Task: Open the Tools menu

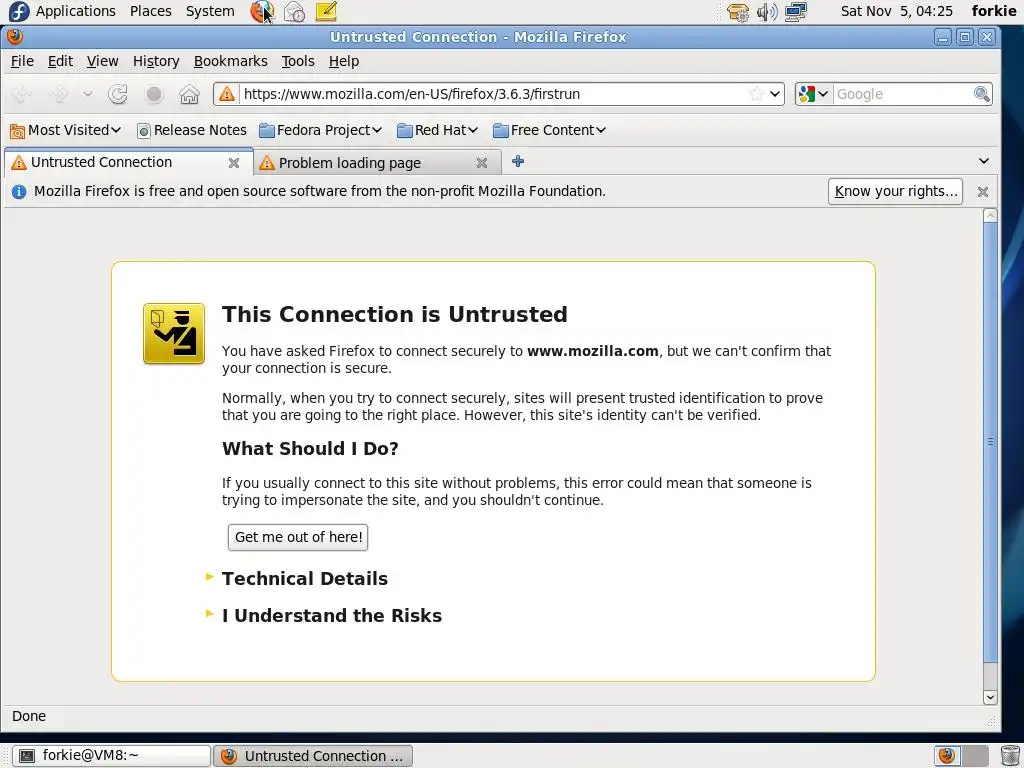Action: tap(298, 61)
